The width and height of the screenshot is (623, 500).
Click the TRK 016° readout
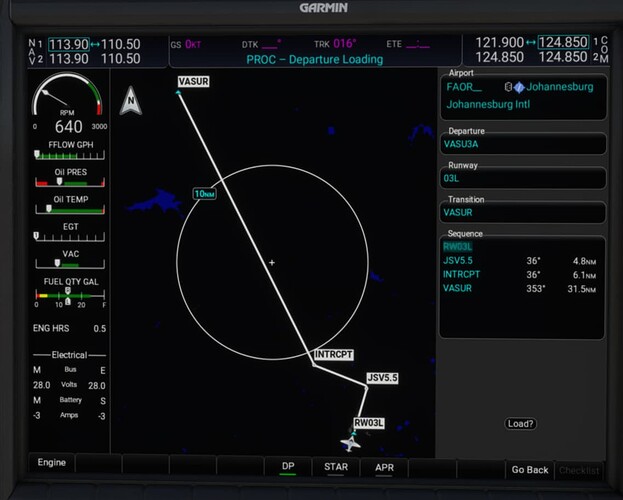click(x=335, y=44)
